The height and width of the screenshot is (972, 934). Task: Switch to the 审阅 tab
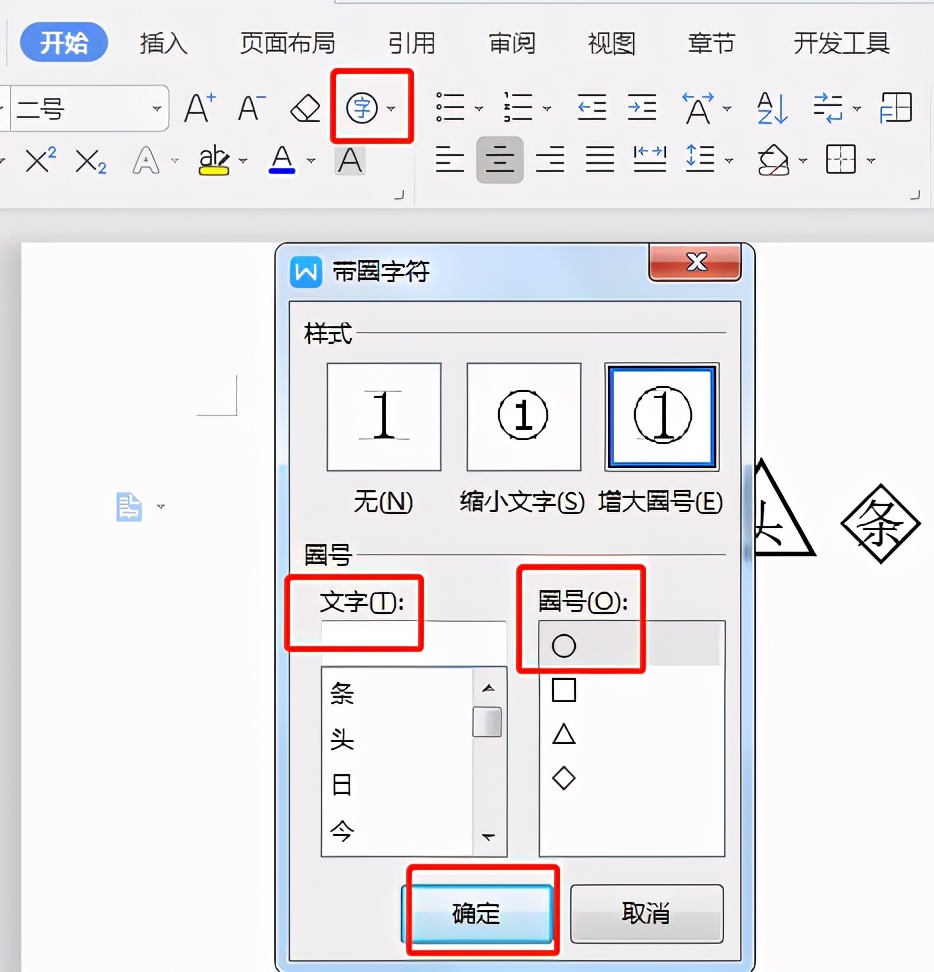tap(512, 43)
